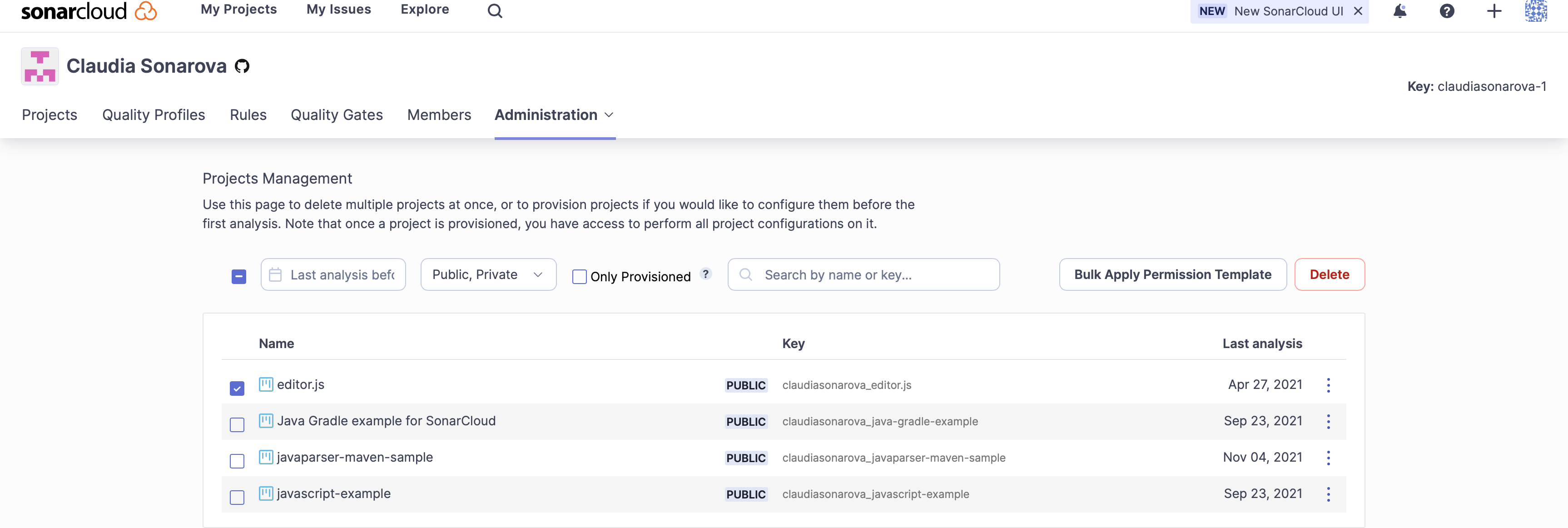Screen dimensions: 1568x528
Task: Click the Name column header
Action: tap(276, 344)
